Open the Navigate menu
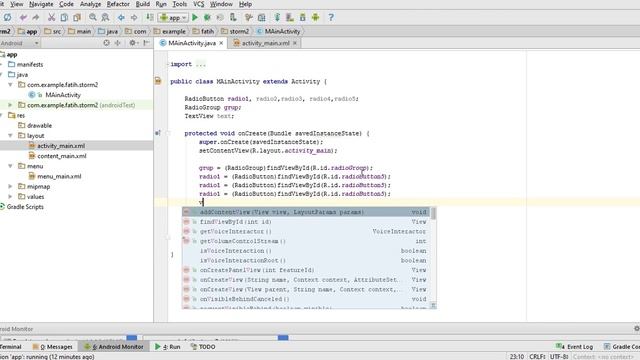640x360 pixels. coord(41,4)
